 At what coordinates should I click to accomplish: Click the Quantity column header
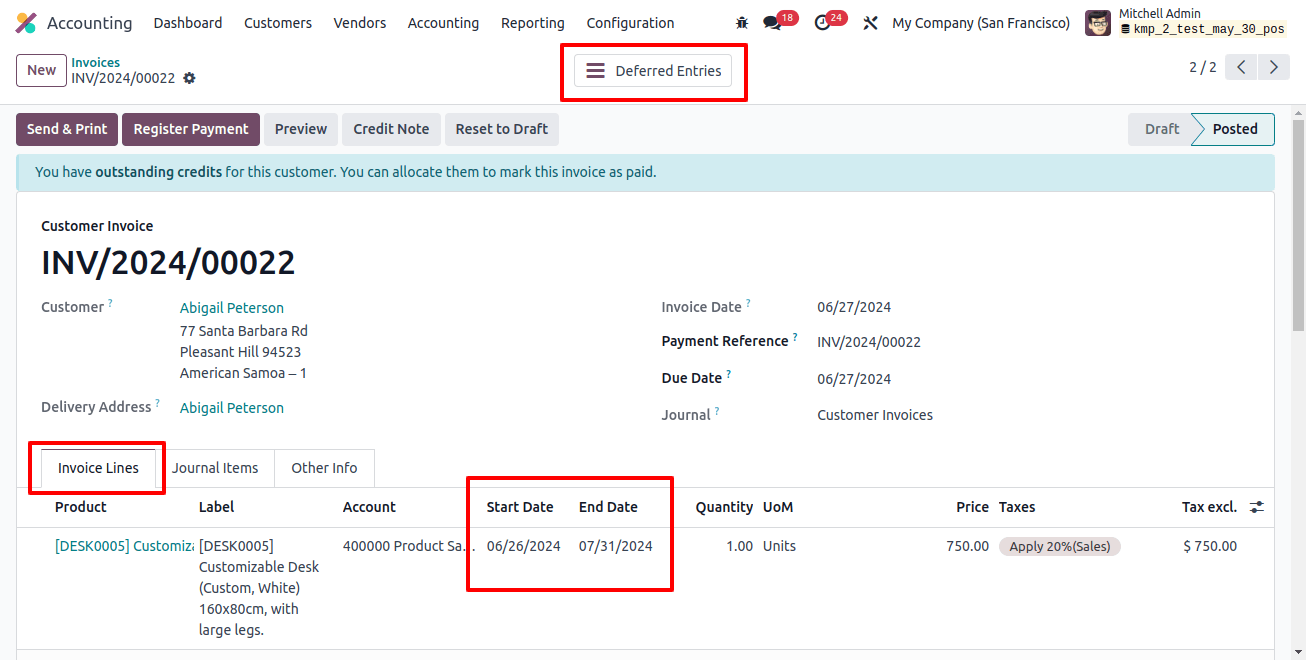(x=724, y=507)
